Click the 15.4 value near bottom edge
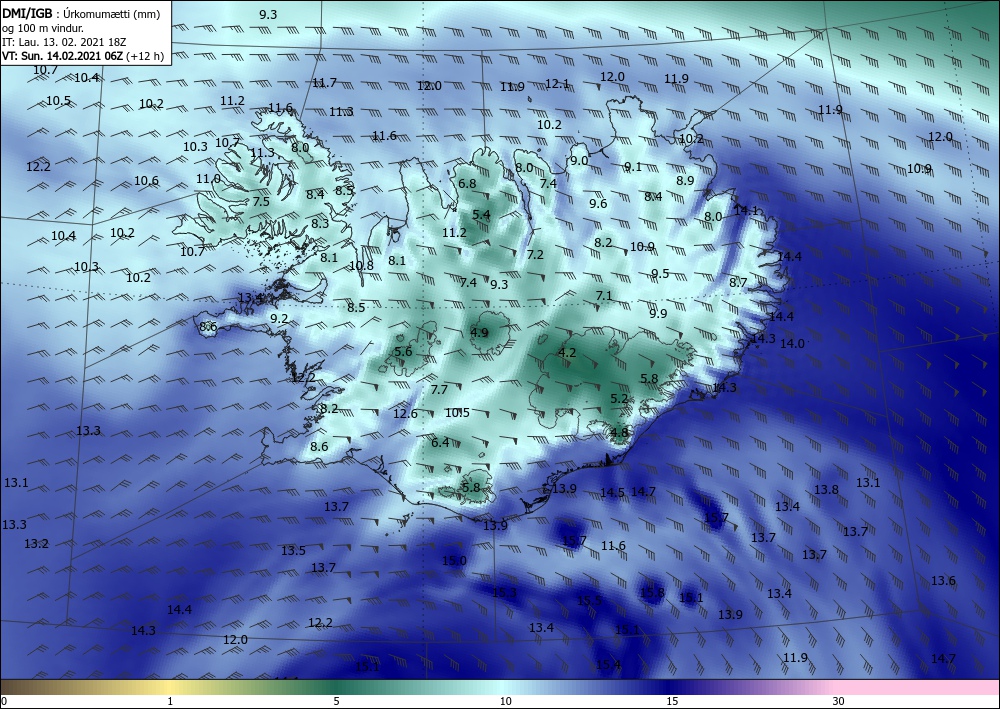Viewport: 1000px width, 709px height. pos(608,665)
